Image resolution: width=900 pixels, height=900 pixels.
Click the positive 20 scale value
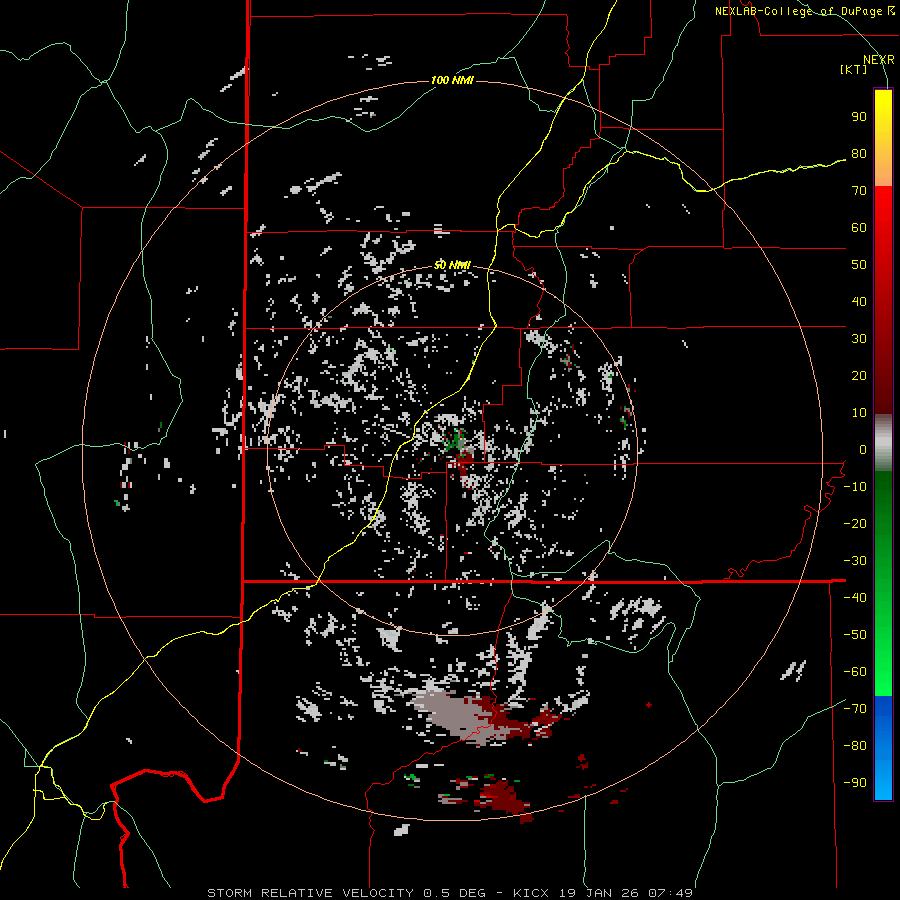pos(859,376)
